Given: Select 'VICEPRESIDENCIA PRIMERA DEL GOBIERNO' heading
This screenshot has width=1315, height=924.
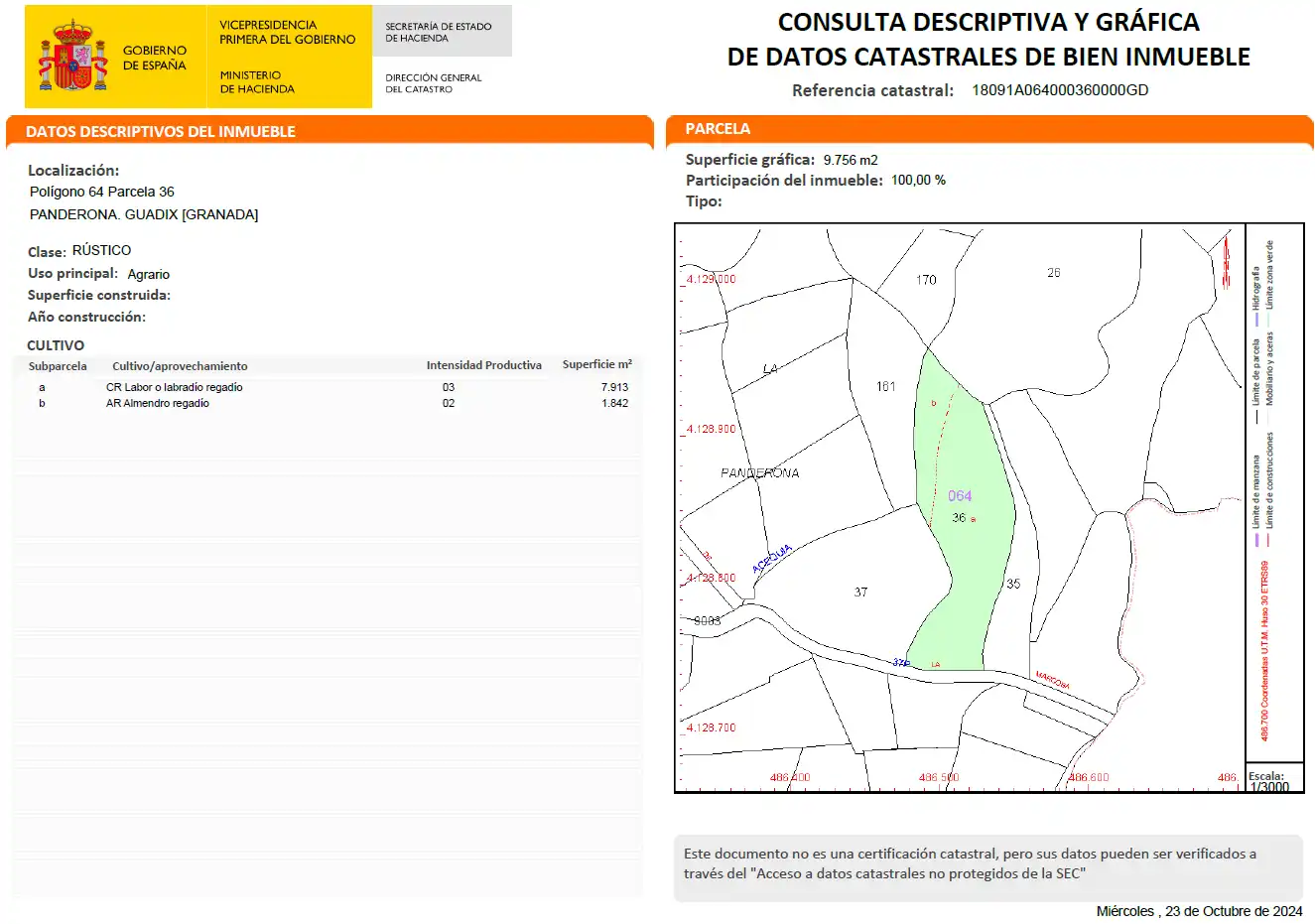Looking at the screenshot, I should [x=287, y=32].
